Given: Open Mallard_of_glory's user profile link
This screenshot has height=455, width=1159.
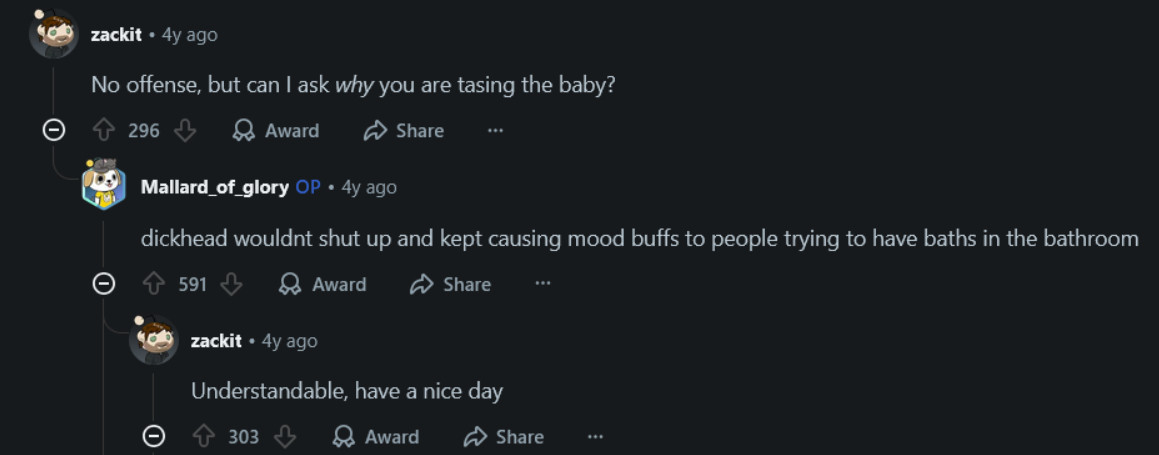Looking at the screenshot, I should [215, 187].
